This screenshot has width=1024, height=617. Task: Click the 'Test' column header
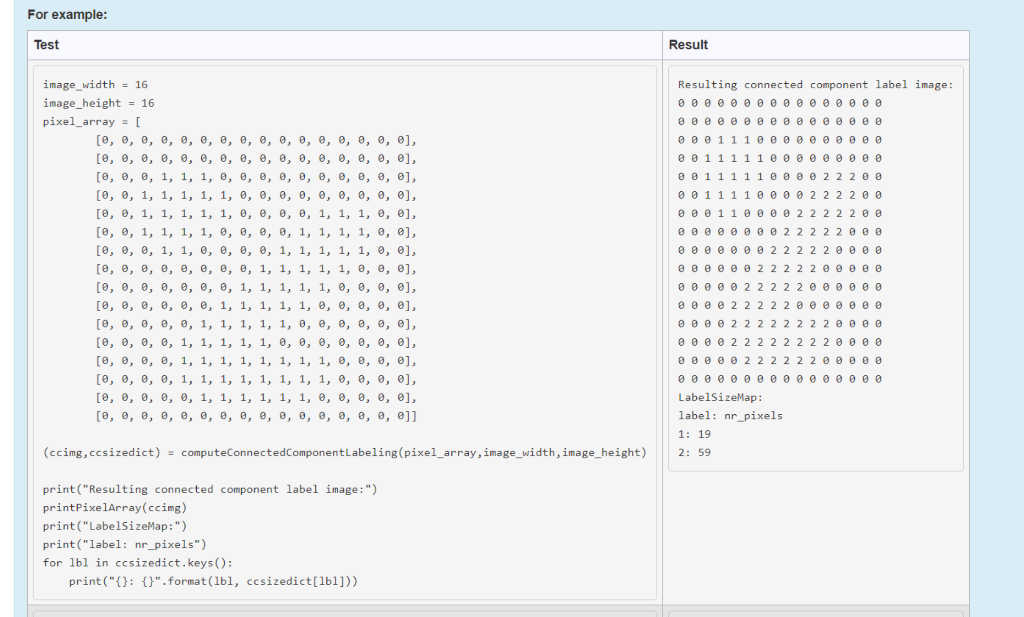click(46, 44)
